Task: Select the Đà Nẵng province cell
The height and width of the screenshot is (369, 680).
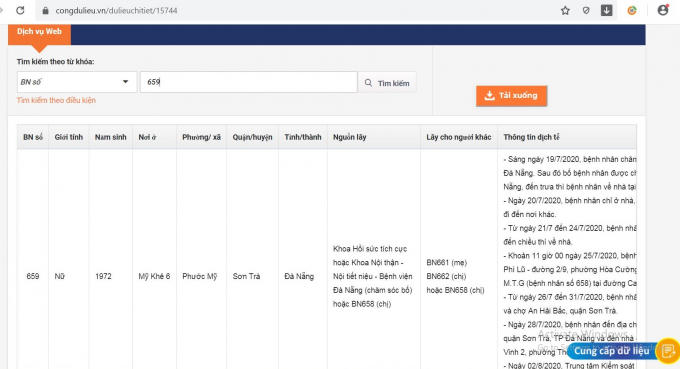Action: coord(299,276)
